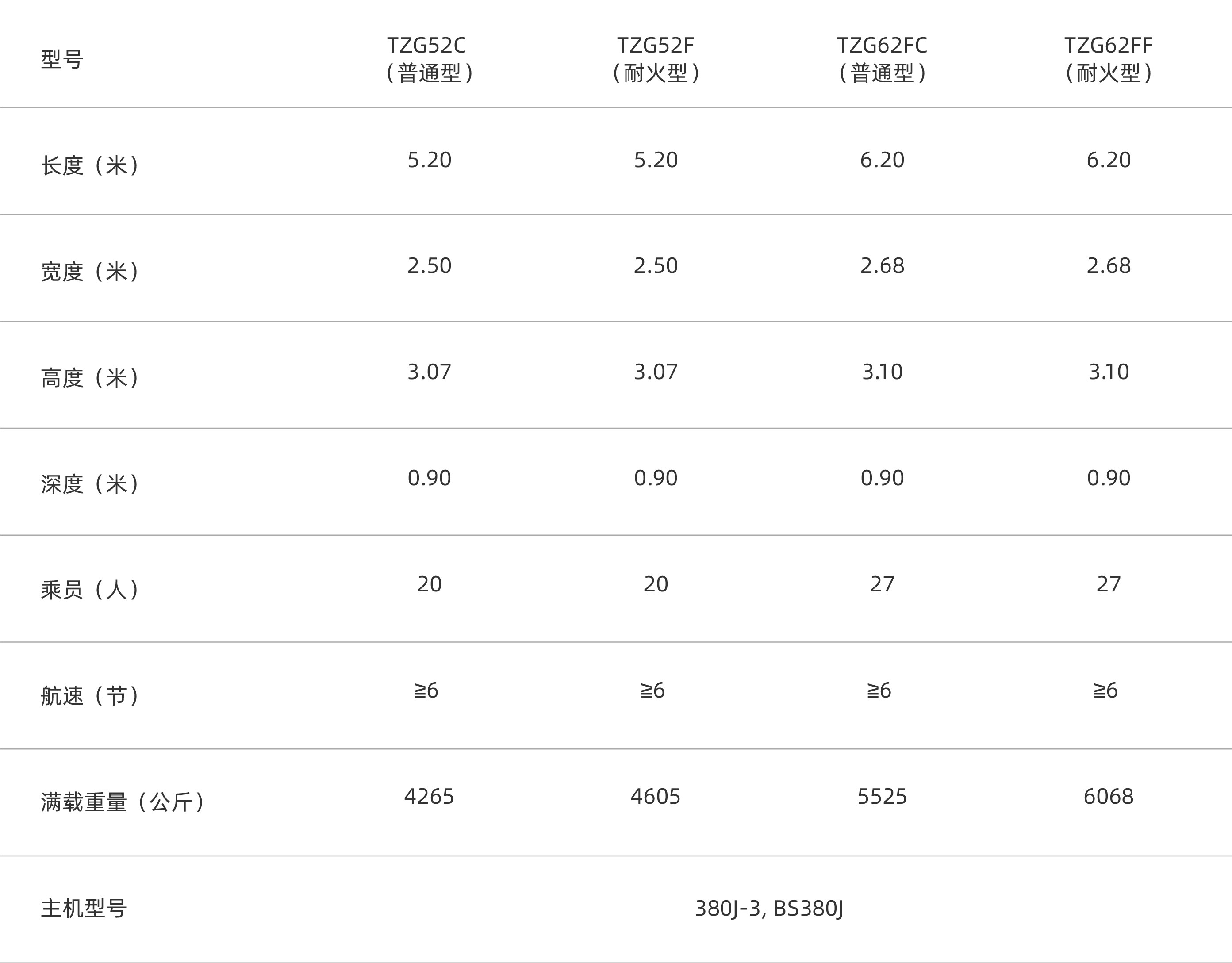Select the 3.07 height under TZG52C

click(429, 372)
